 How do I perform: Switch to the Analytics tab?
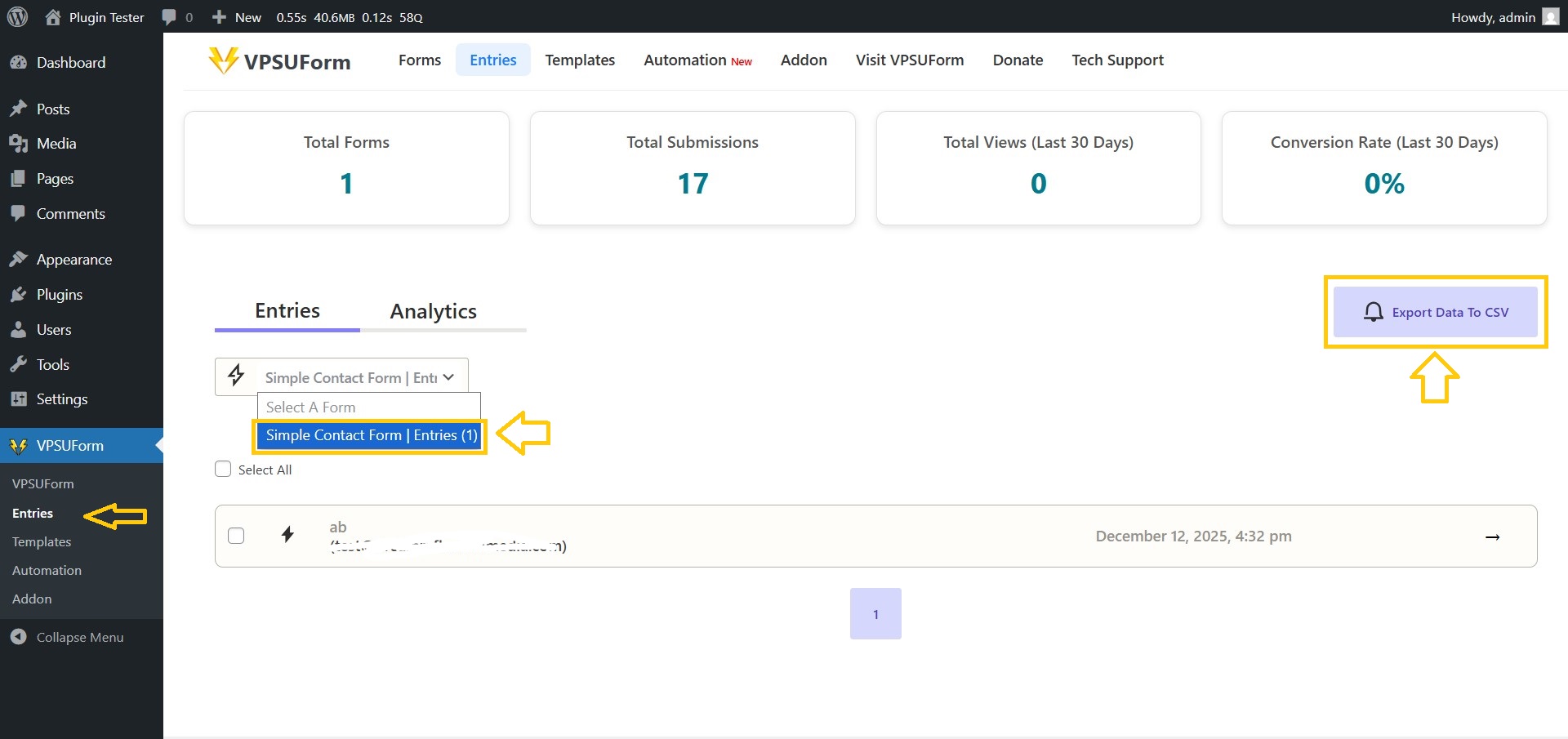433,311
